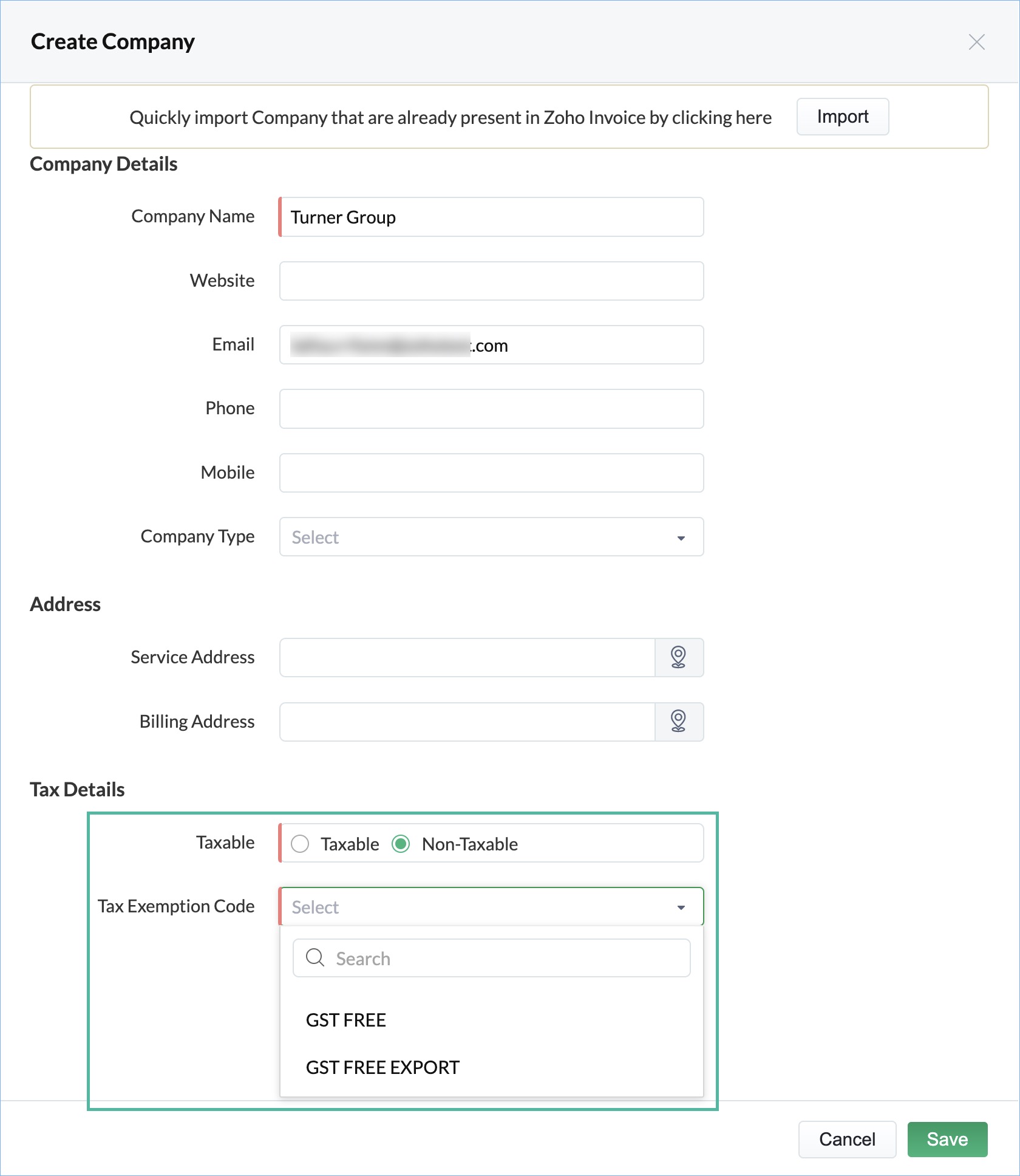Open the Company Type dropdown
1020x1176 pixels.
(492, 537)
